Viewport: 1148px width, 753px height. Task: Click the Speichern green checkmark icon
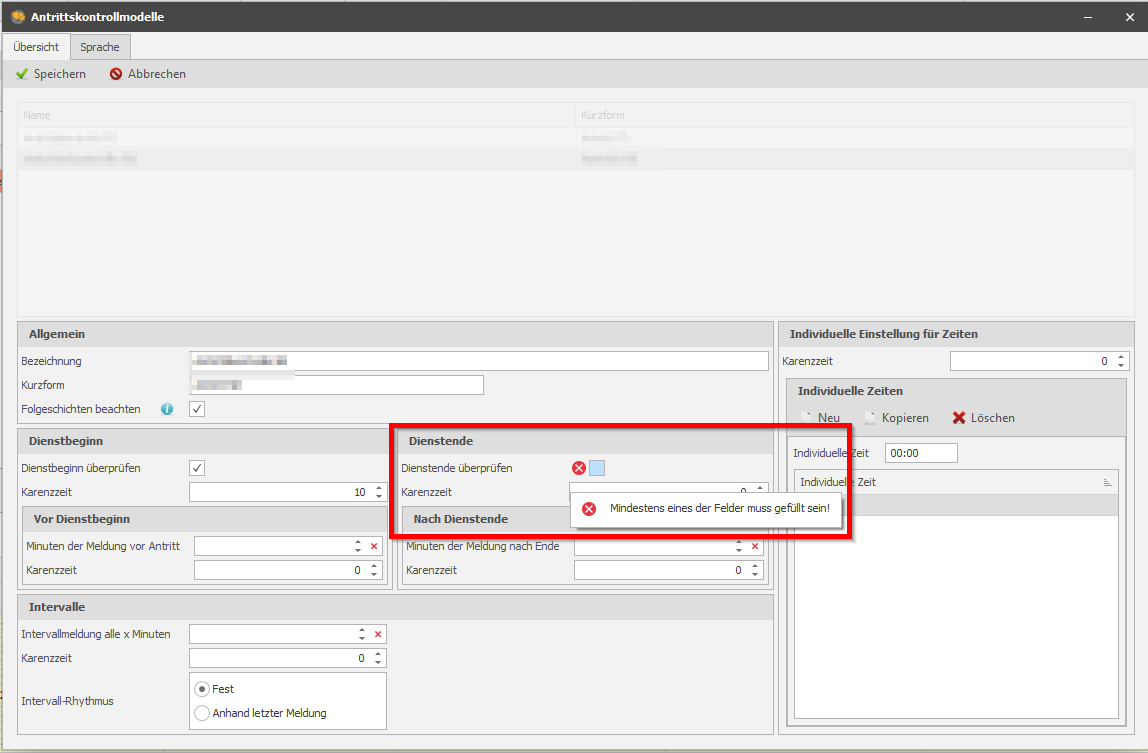coord(22,74)
